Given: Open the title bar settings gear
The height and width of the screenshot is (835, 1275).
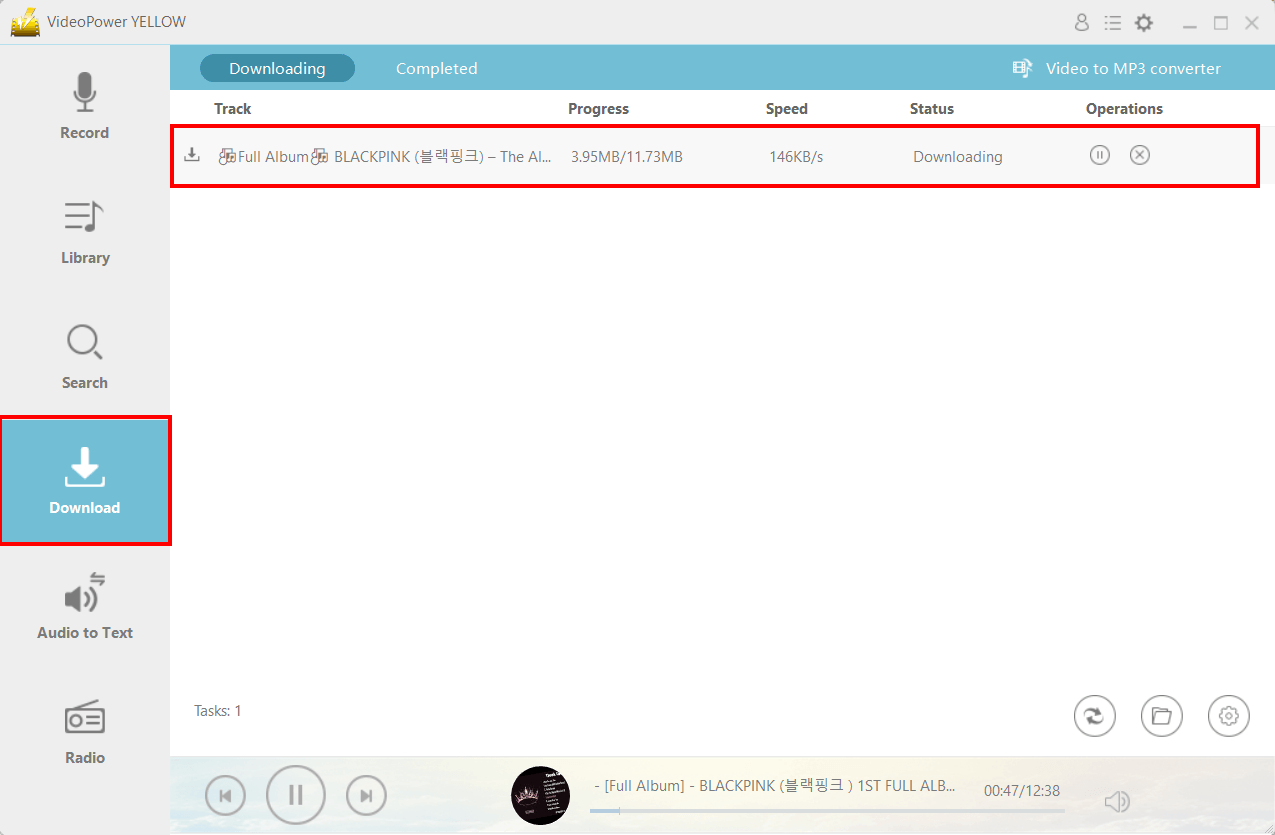Looking at the screenshot, I should click(x=1143, y=22).
